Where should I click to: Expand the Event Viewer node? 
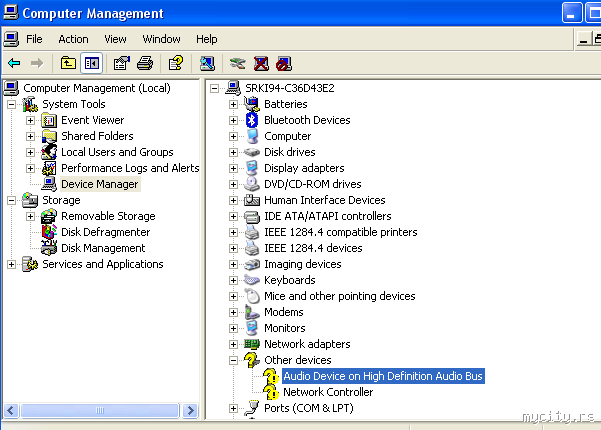[30, 120]
